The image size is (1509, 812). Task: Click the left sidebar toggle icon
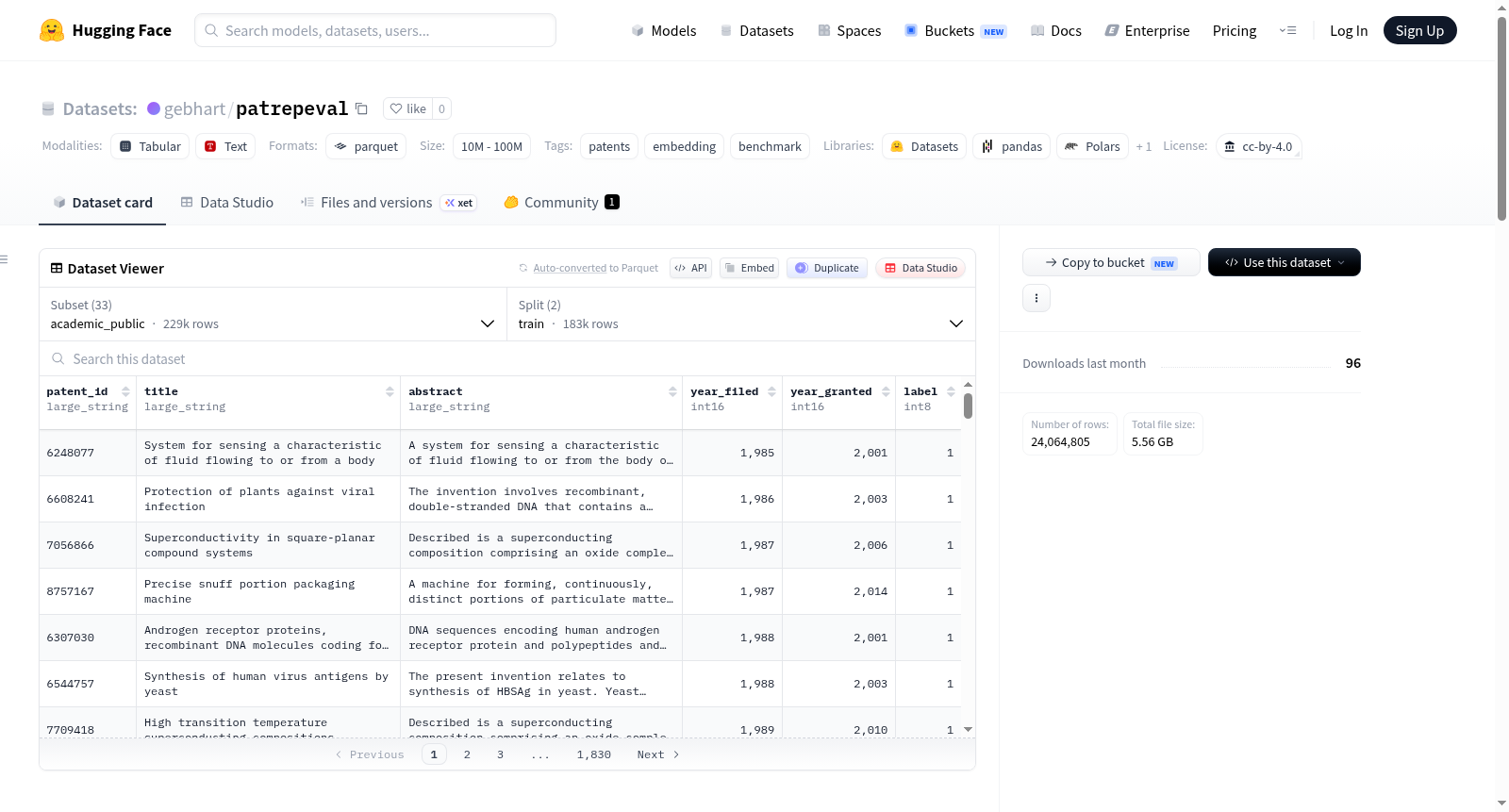coord(4,259)
